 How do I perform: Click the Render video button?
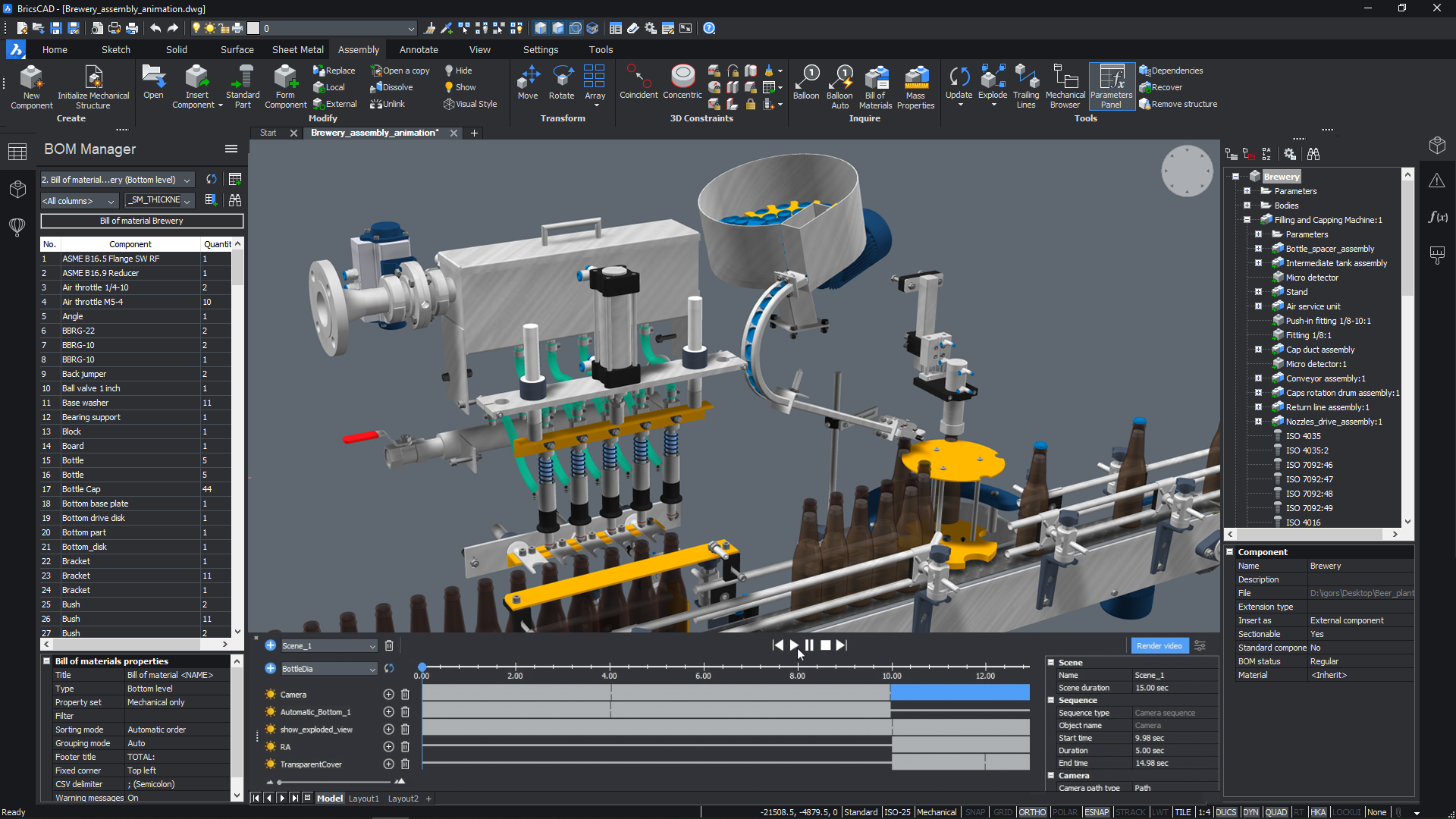pos(1159,646)
